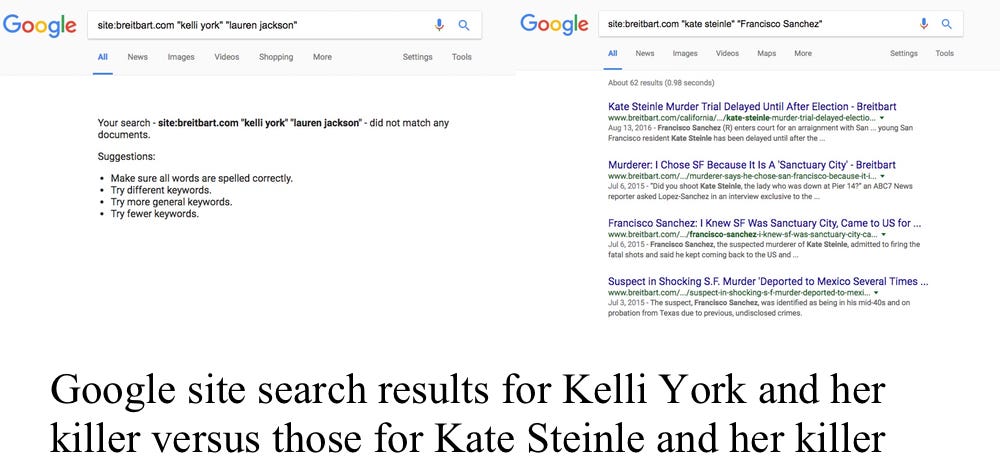Click the magnifier search icon in left search box

464,26
